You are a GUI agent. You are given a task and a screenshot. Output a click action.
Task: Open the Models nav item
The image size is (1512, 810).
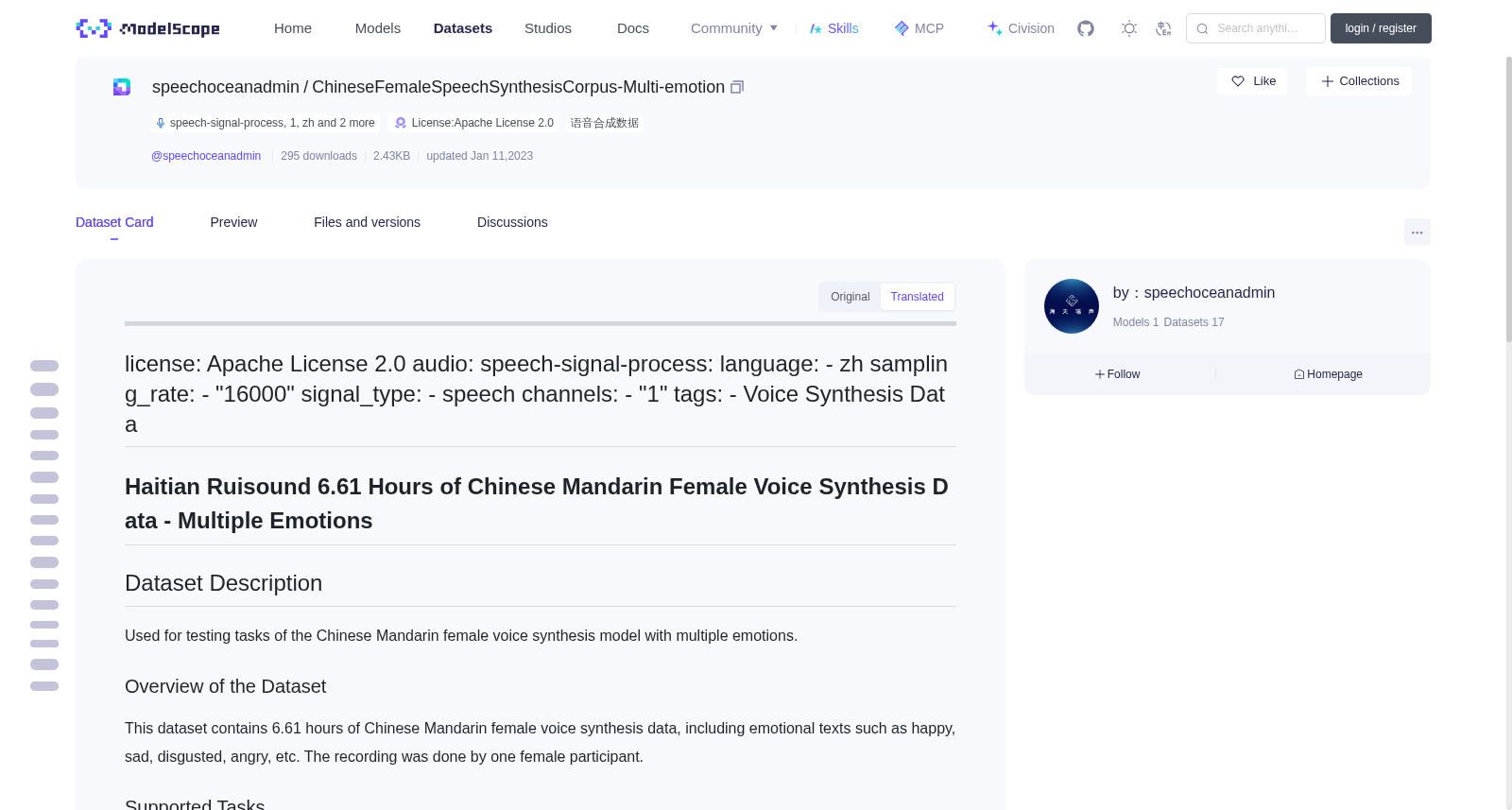378,28
